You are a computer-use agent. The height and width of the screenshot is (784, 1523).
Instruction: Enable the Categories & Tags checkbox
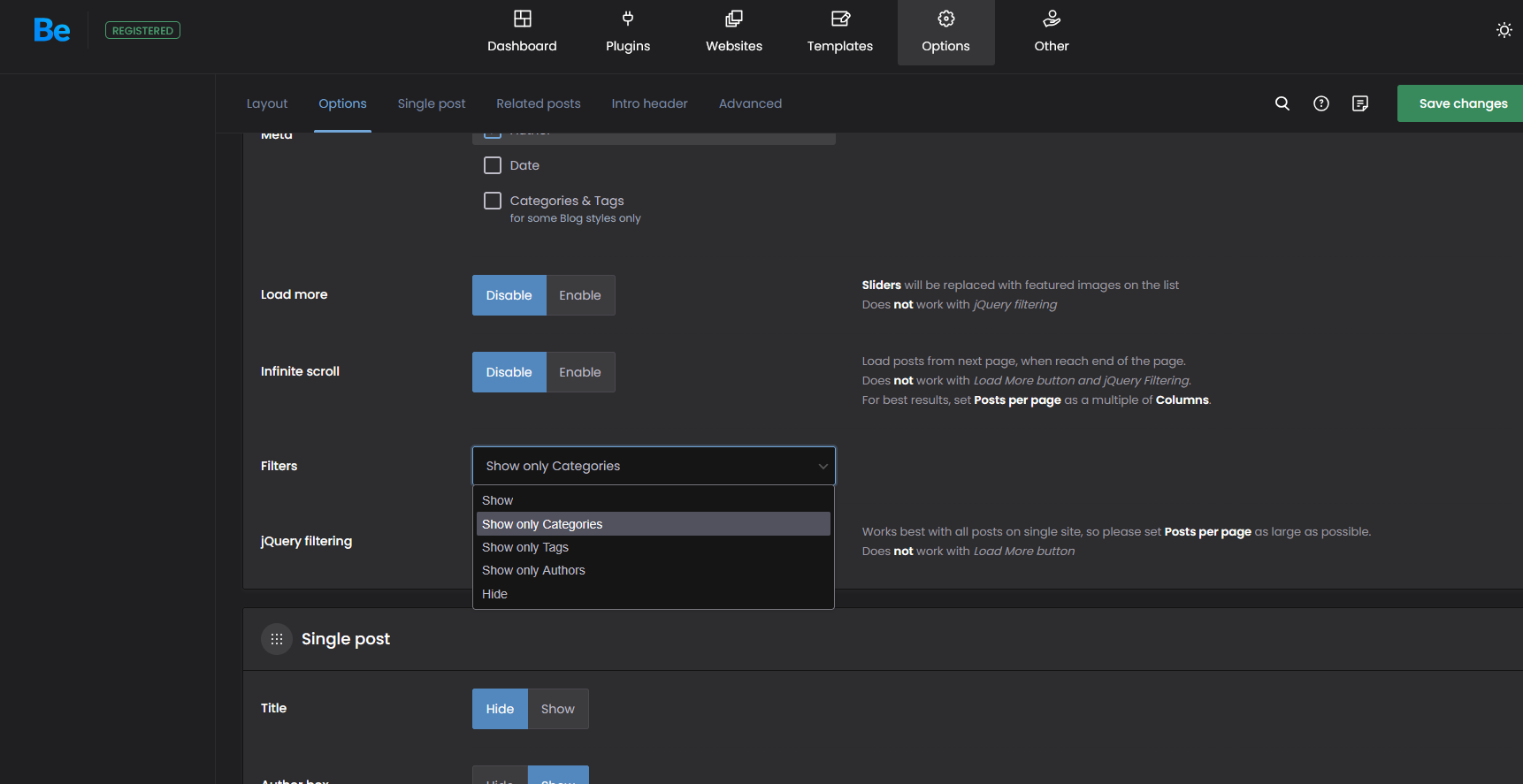pos(493,201)
